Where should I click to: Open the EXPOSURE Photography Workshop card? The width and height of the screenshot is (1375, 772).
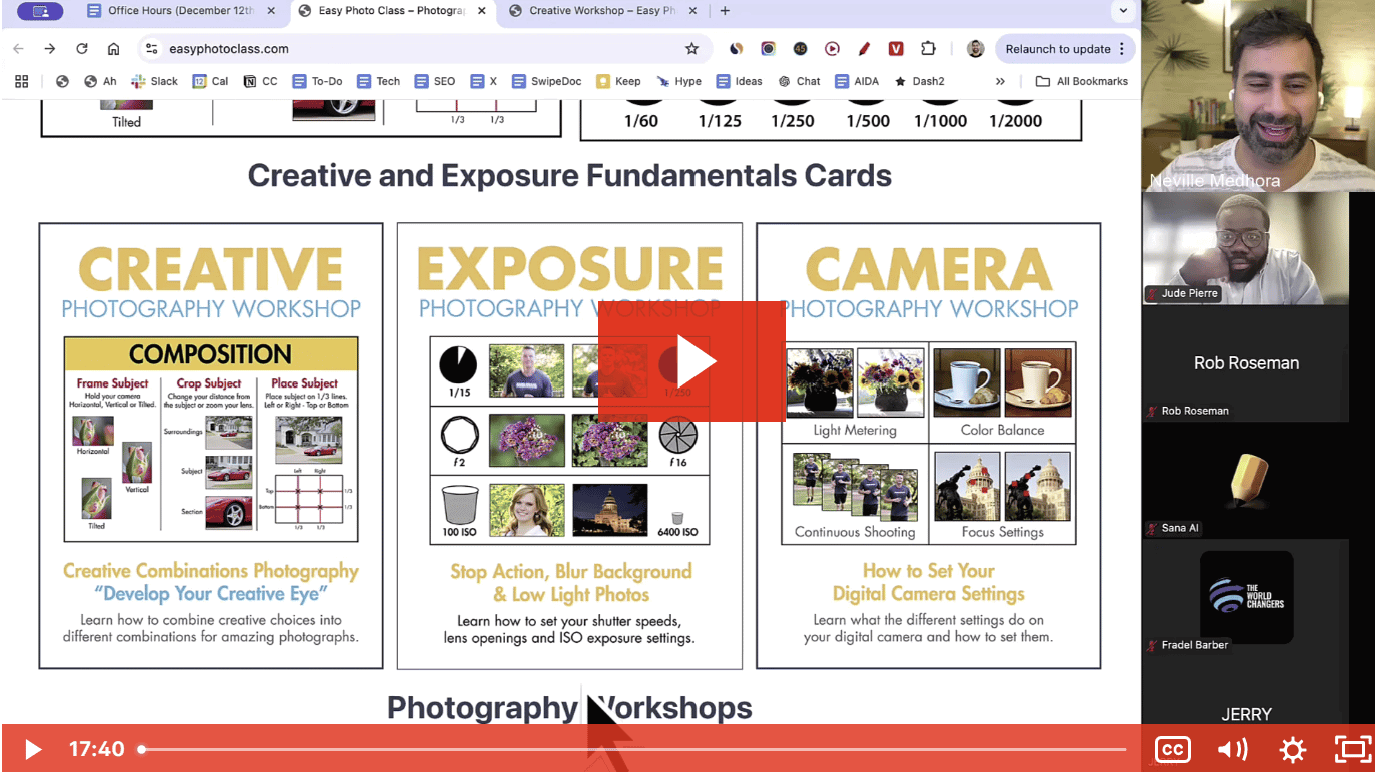point(570,446)
